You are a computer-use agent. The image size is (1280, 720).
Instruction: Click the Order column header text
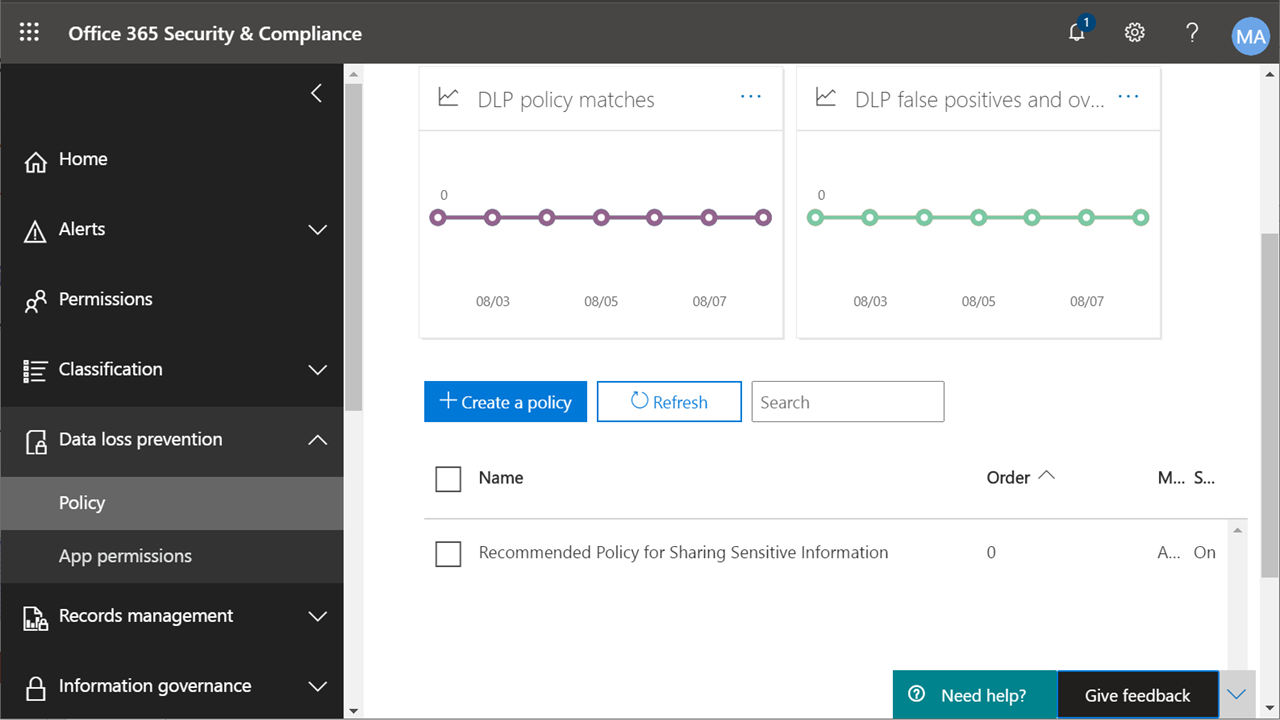1008,478
